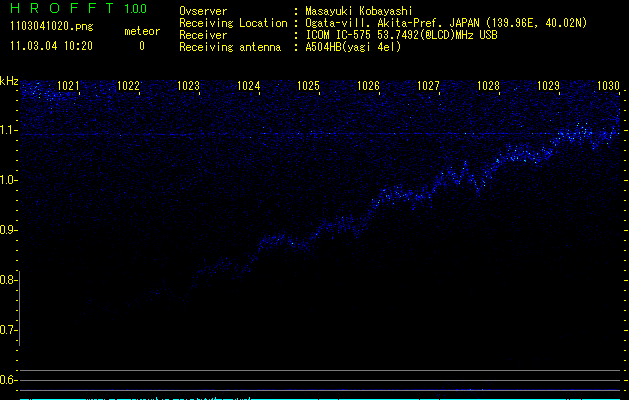Image resolution: width=629 pixels, height=400 pixels.
Task: Click the 1029 time axis marker
Action: click(x=548, y=85)
